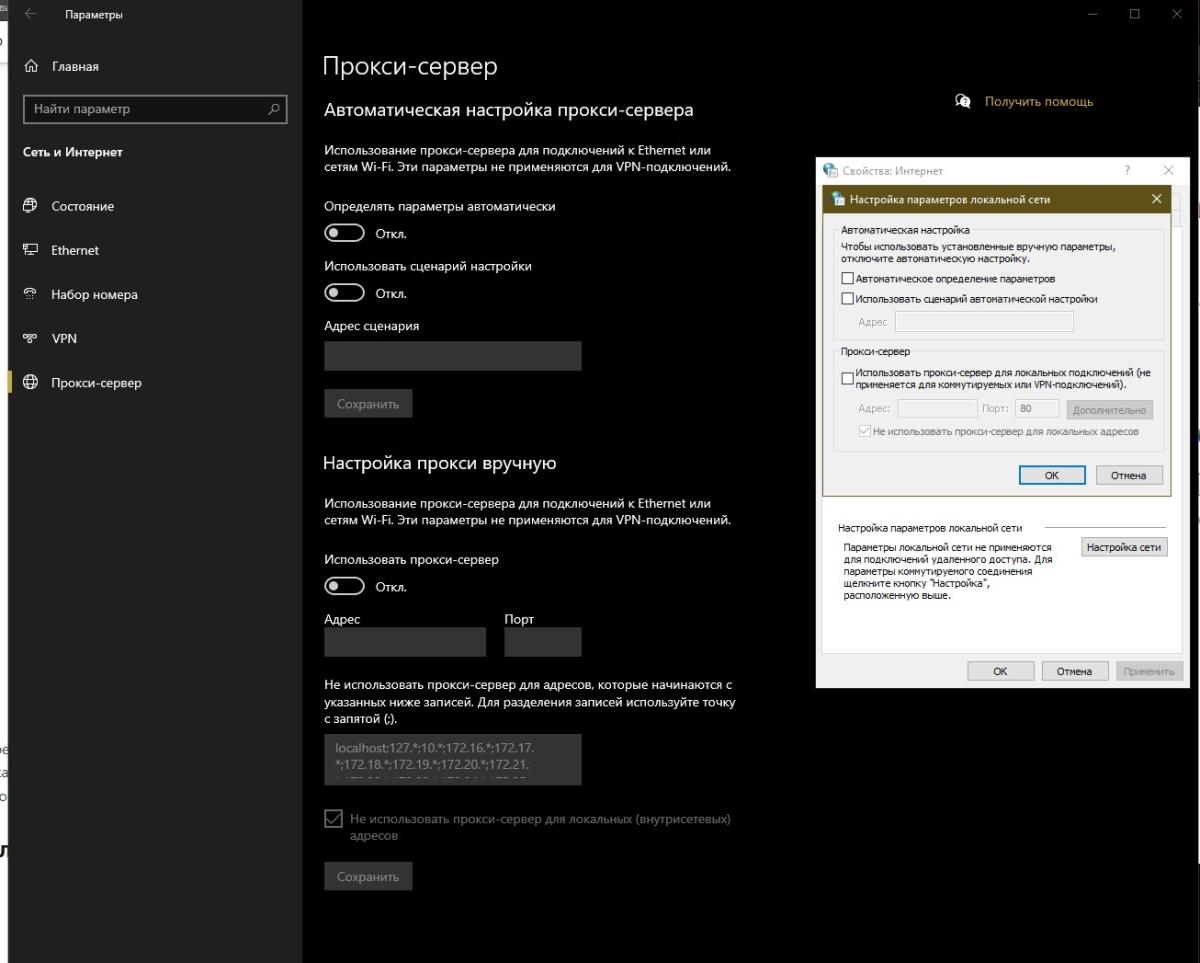Click the Адрес сценария input field

pyautogui.click(x=452, y=356)
